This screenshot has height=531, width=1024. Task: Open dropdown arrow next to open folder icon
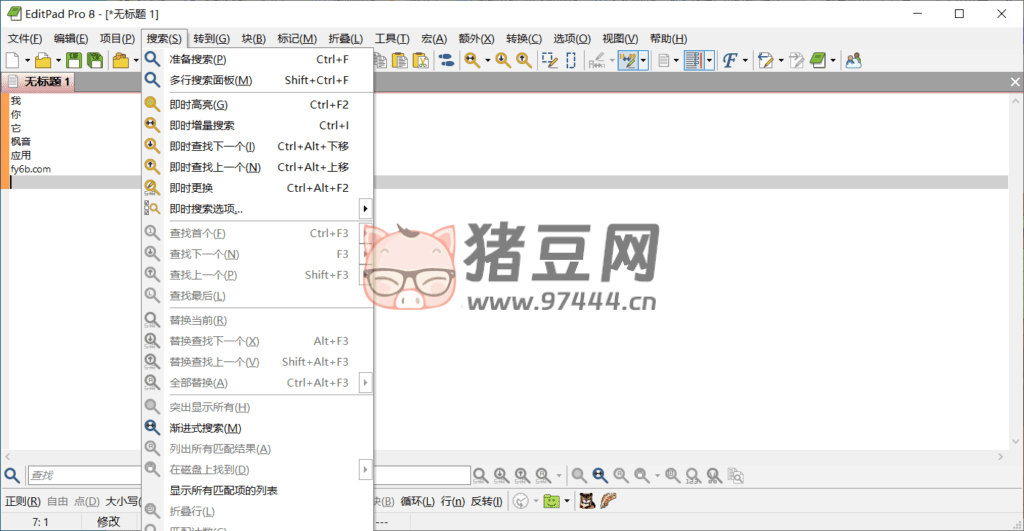(58, 61)
